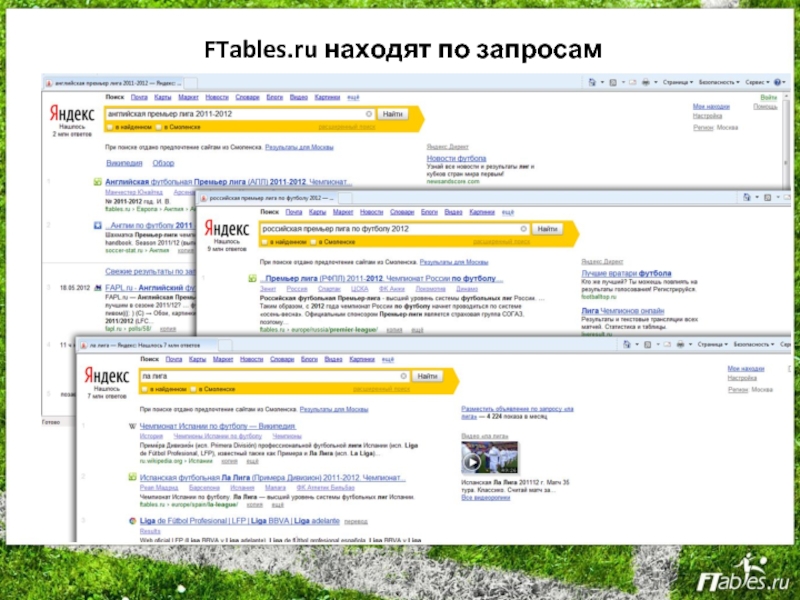Click the green favicon beside the Испанская Ла Лига result

[x=132, y=477]
